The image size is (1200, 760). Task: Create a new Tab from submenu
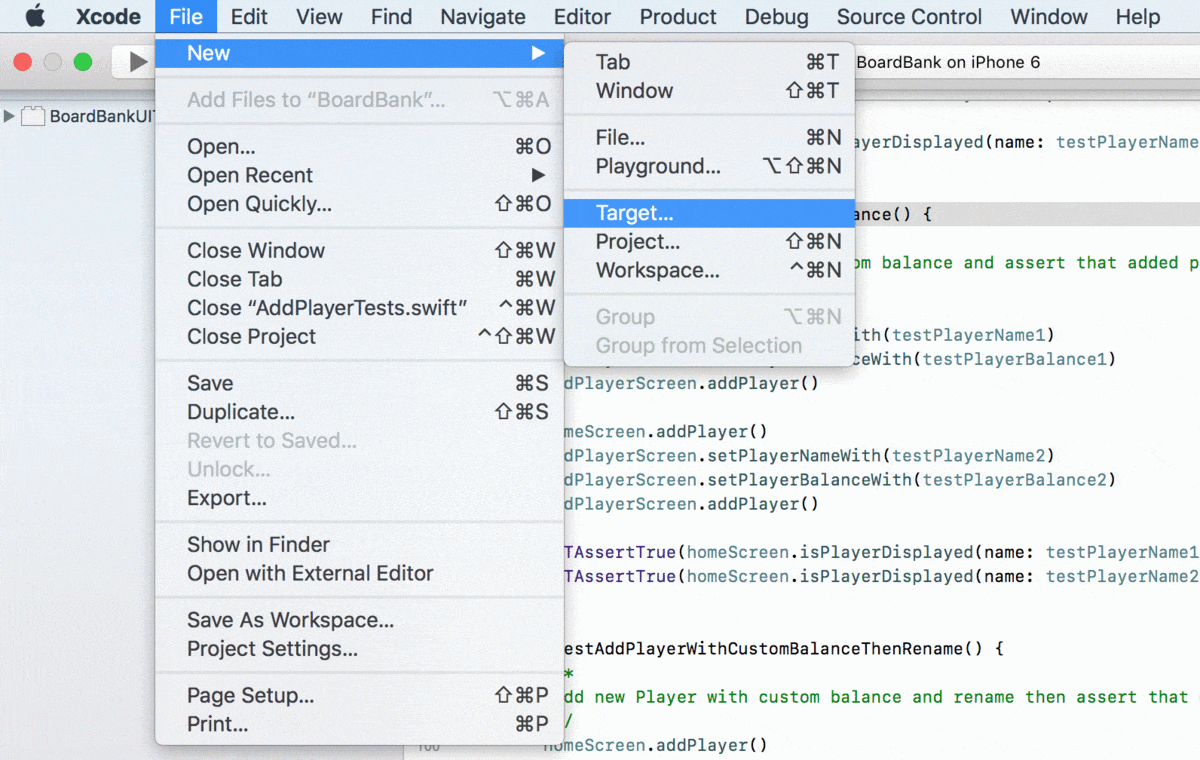pyautogui.click(x=709, y=62)
